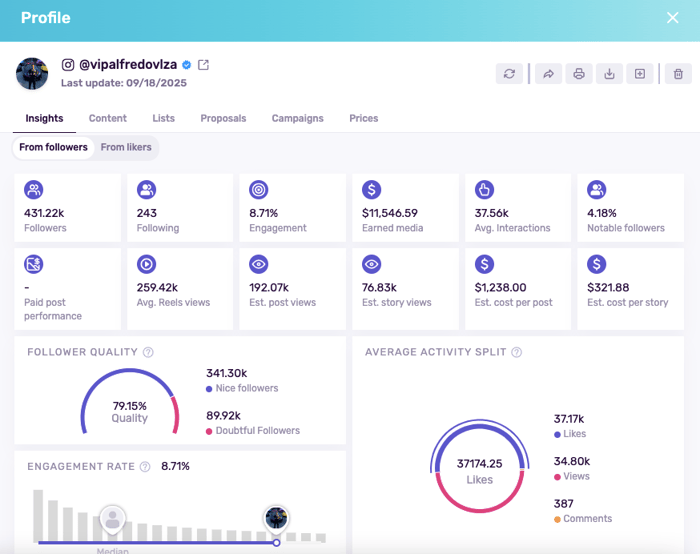700x554 pixels.
Task: Go to the Prices tab
Action: click(x=363, y=118)
